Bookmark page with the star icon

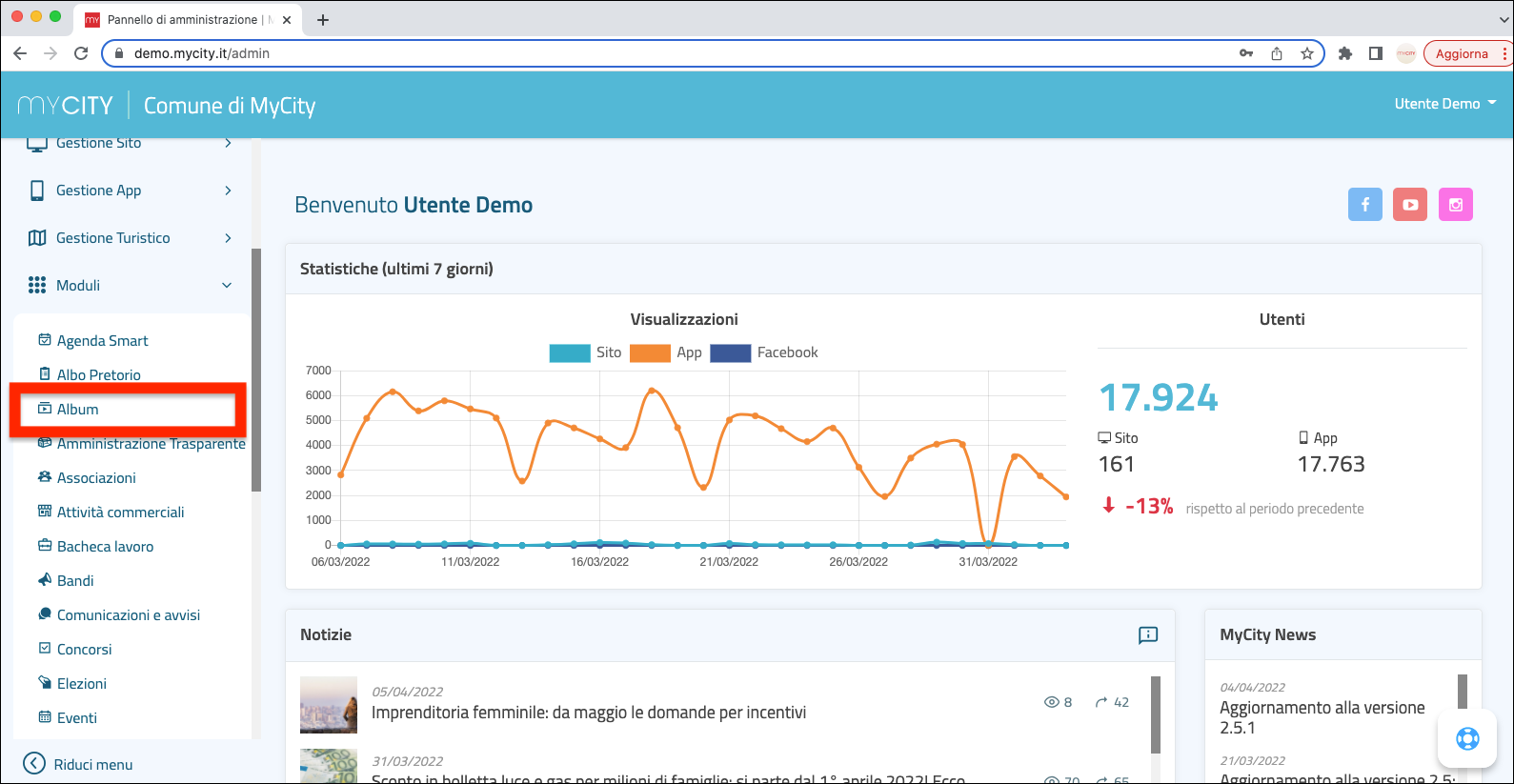[1307, 53]
